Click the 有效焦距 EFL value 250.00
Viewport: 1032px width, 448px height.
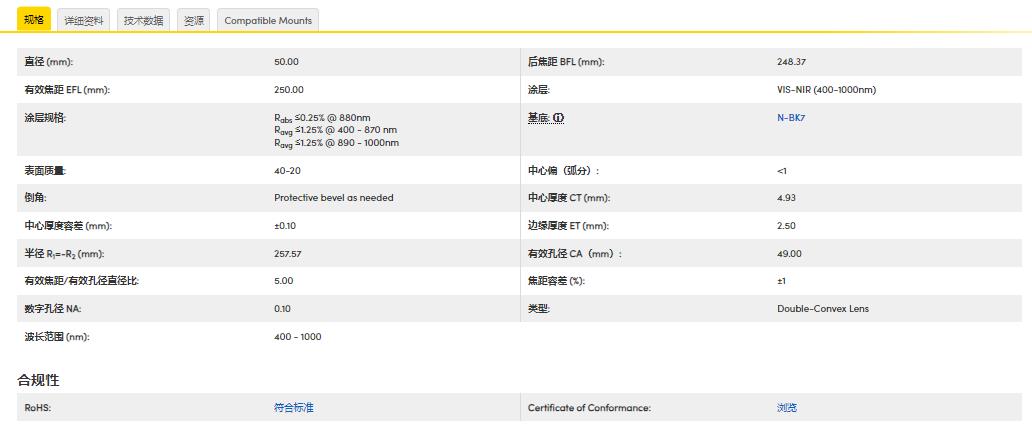[288, 90]
